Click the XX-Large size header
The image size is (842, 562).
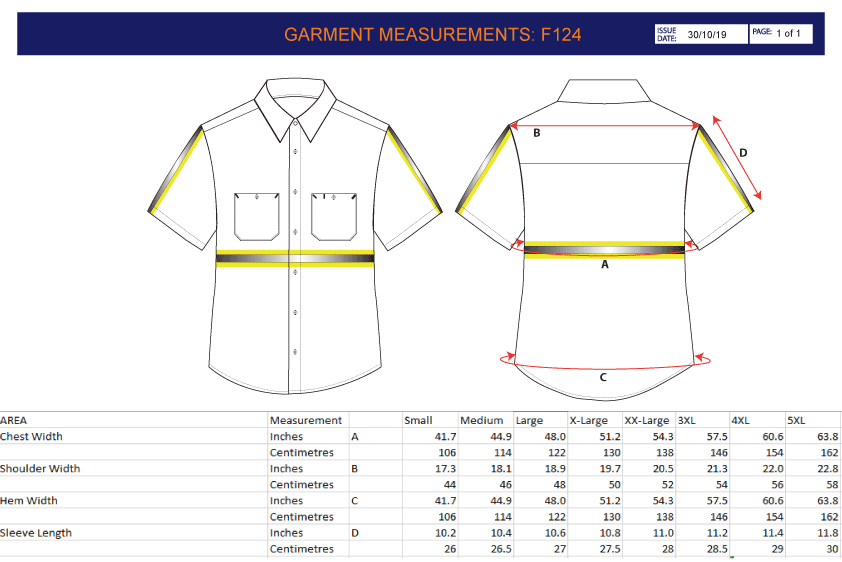[647, 420]
